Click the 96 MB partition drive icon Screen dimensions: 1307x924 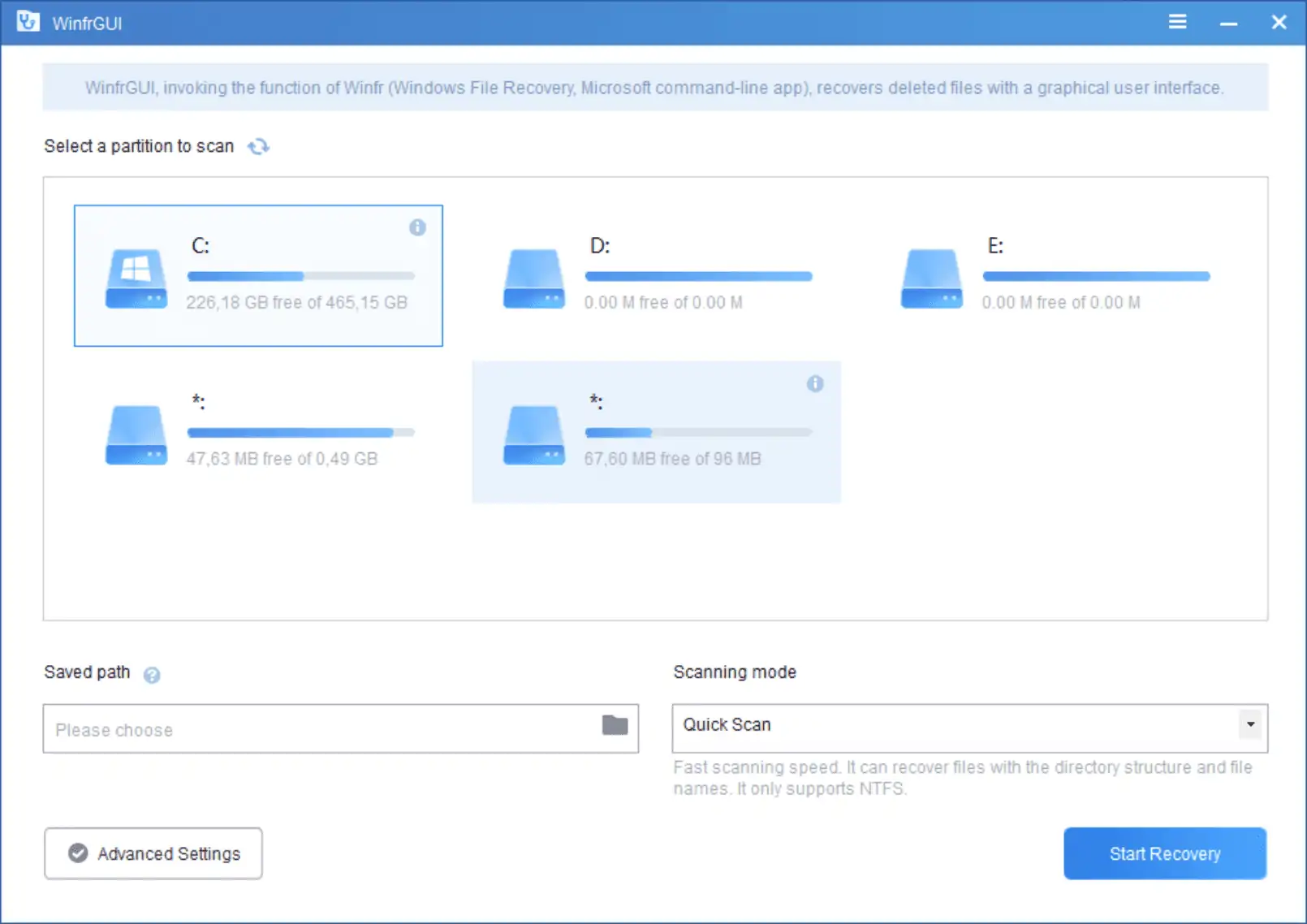pos(534,434)
